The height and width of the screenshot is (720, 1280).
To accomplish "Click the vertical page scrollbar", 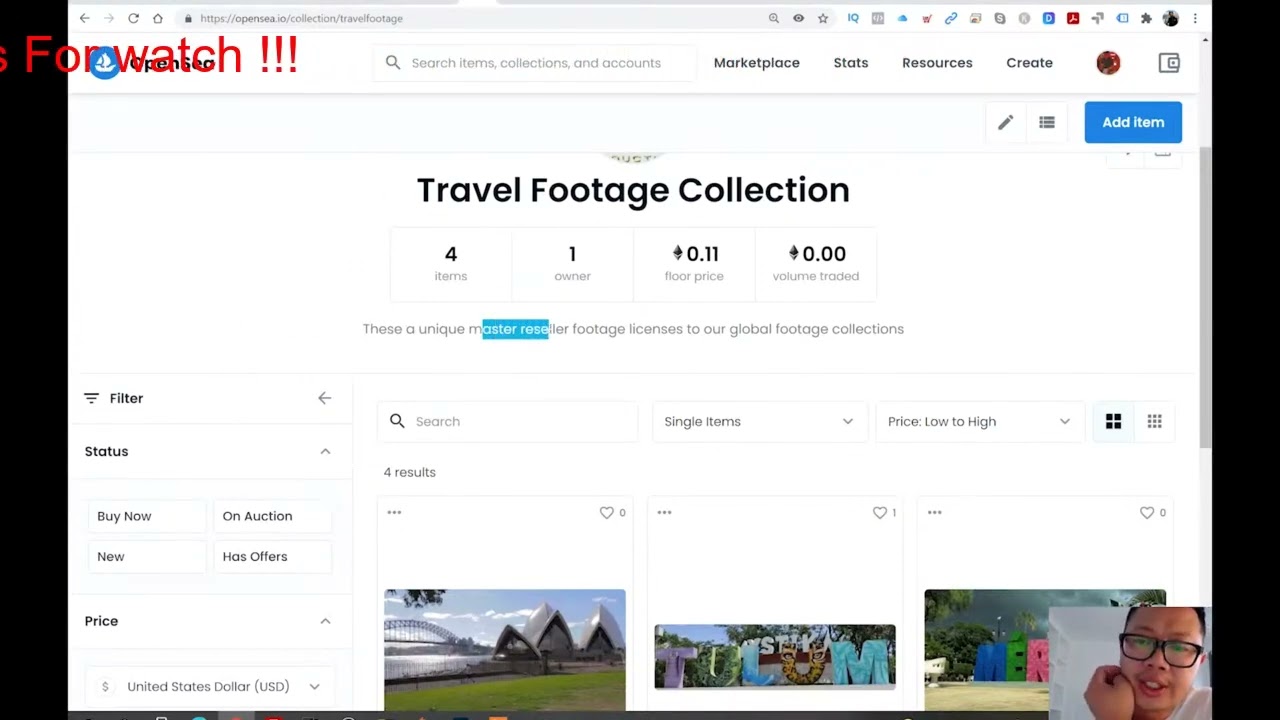I will tap(1206, 298).
